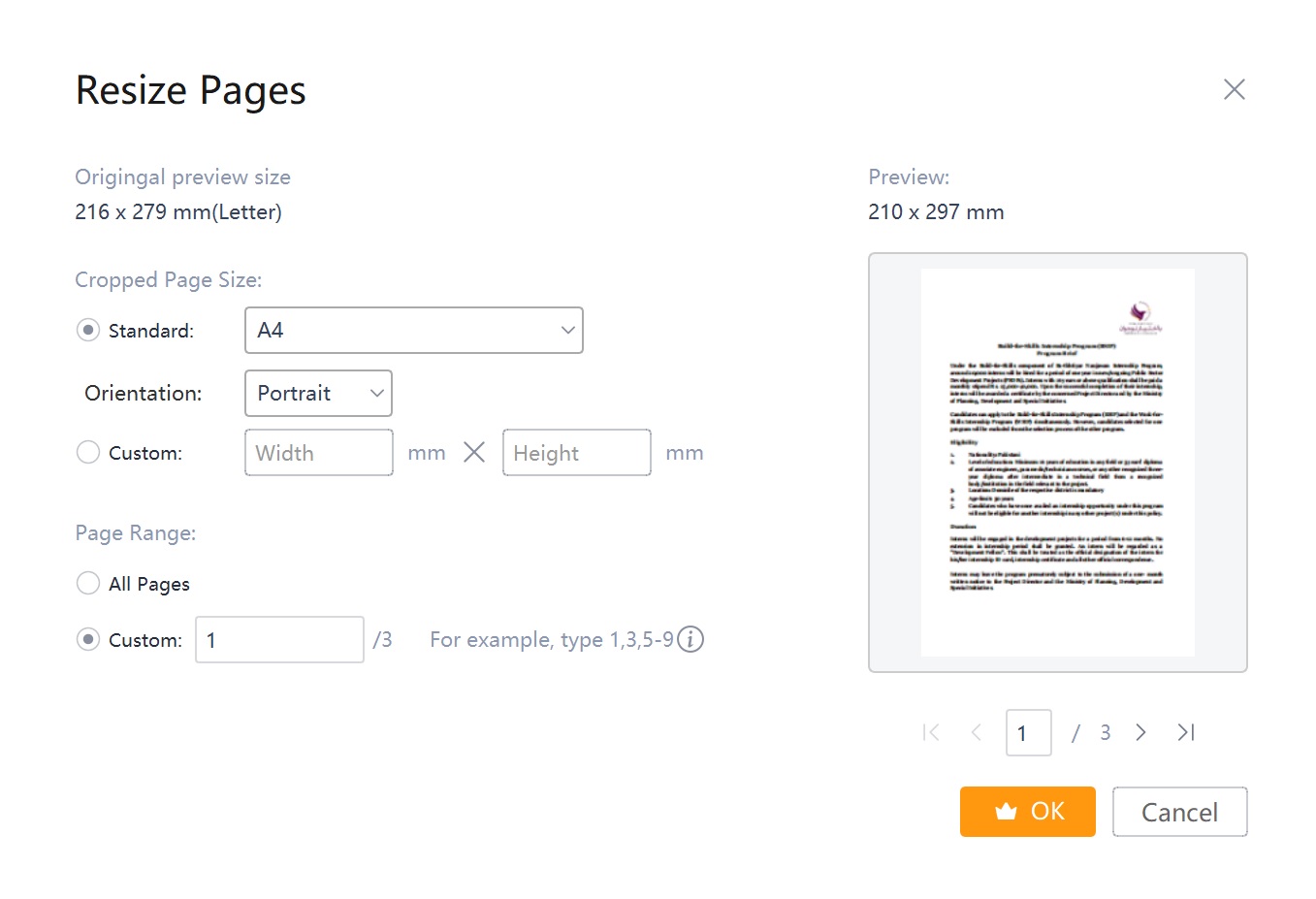The image size is (1316, 899).
Task: Jump to the last preview page
Action: (1185, 733)
